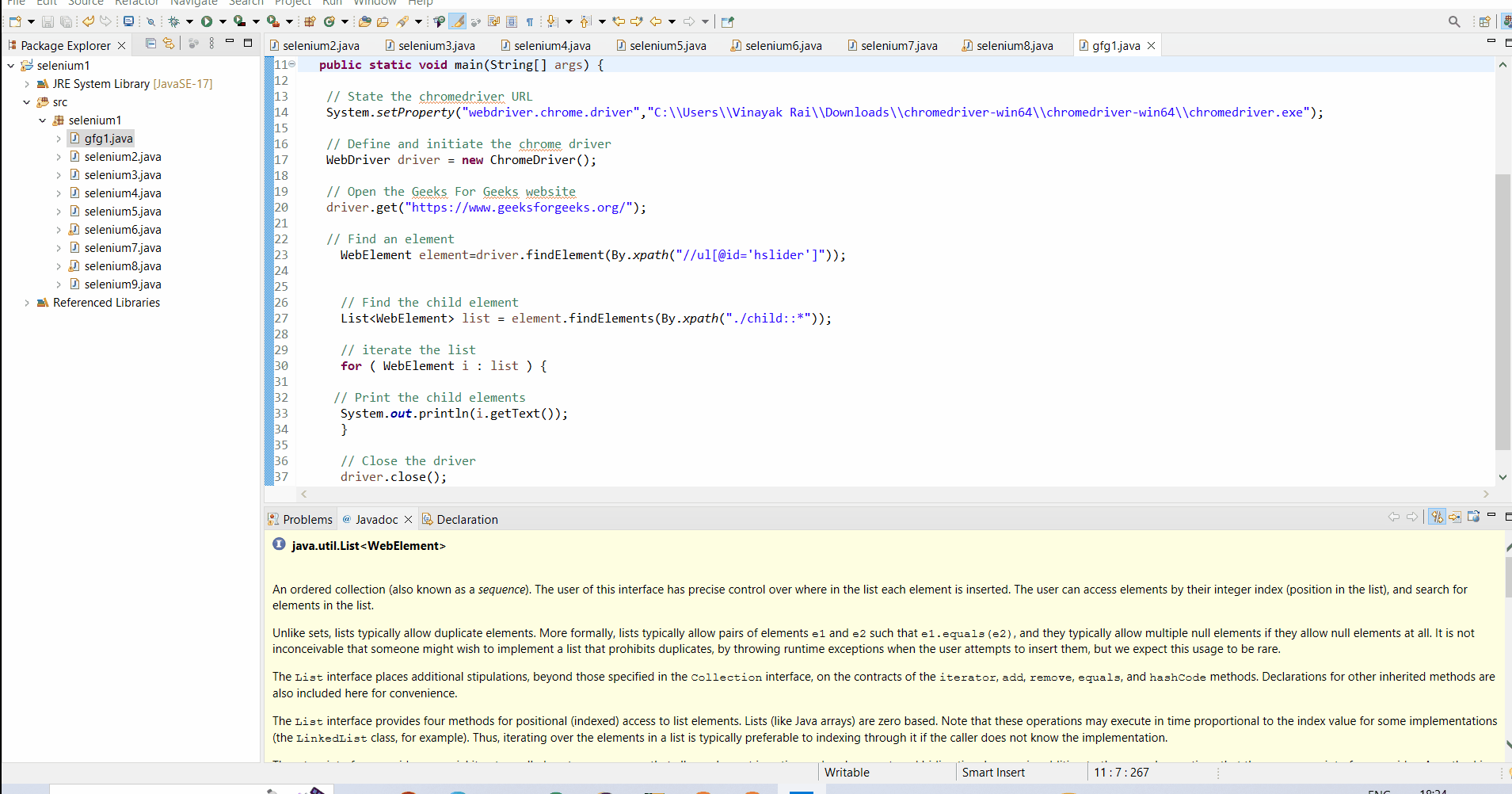Expand the Referenced Libraries node
1512x794 pixels.
(29, 302)
